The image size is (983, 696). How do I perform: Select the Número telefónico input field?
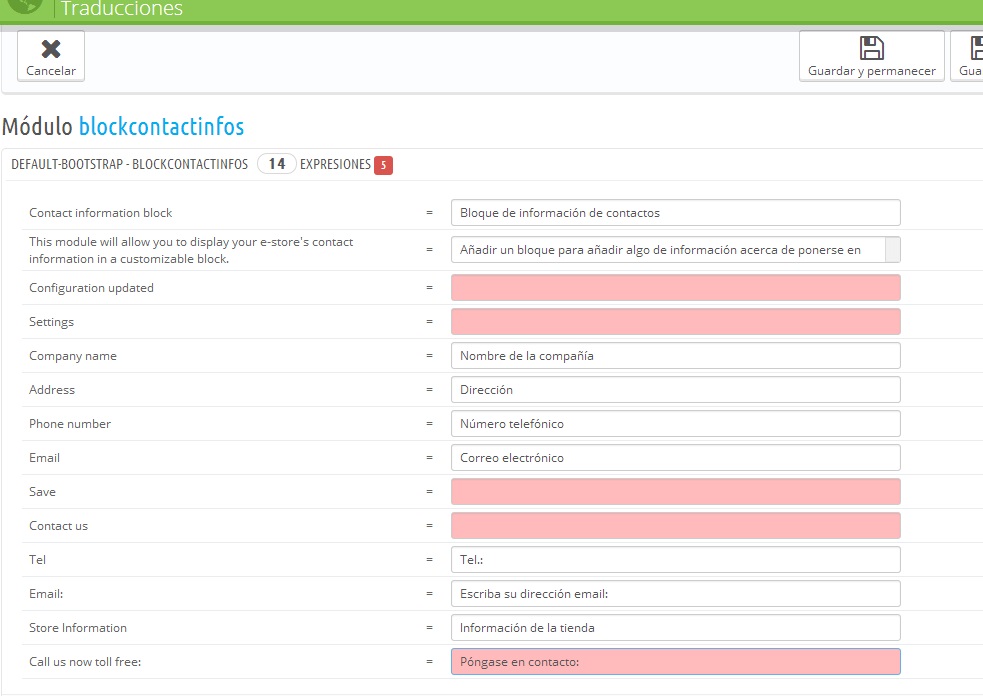coord(676,424)
